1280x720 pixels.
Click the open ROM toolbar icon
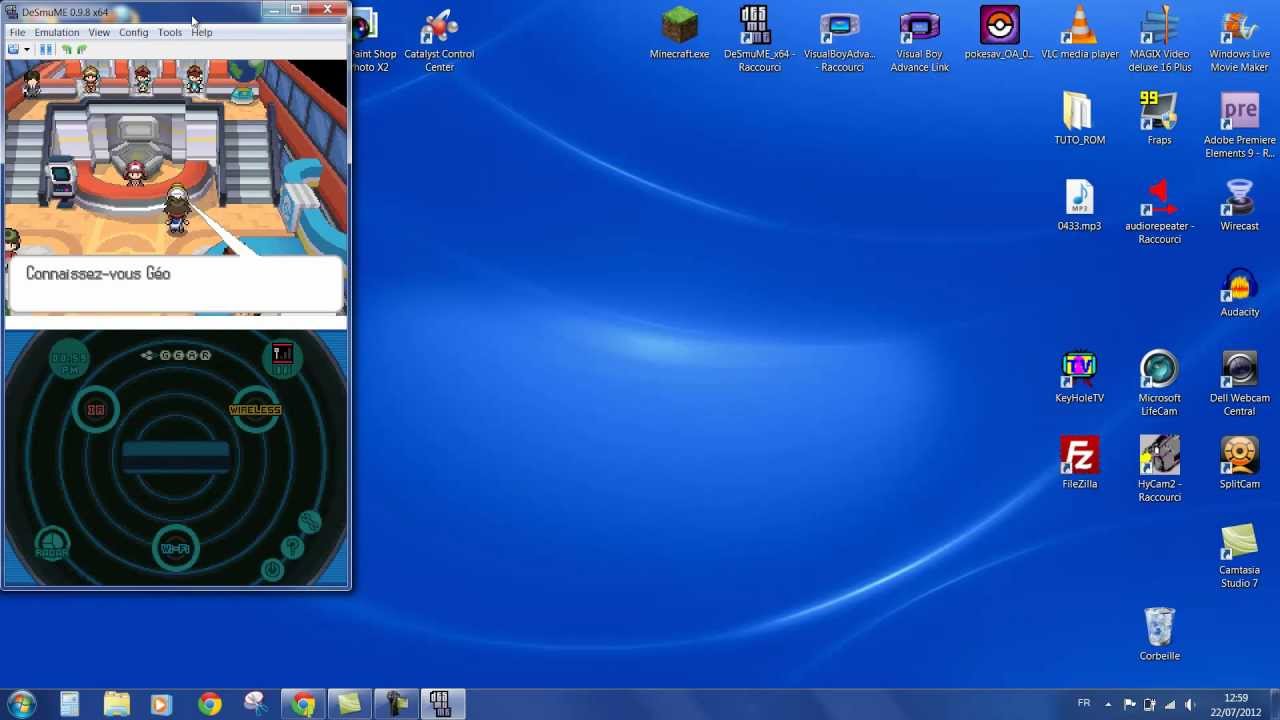click(13, 49)
